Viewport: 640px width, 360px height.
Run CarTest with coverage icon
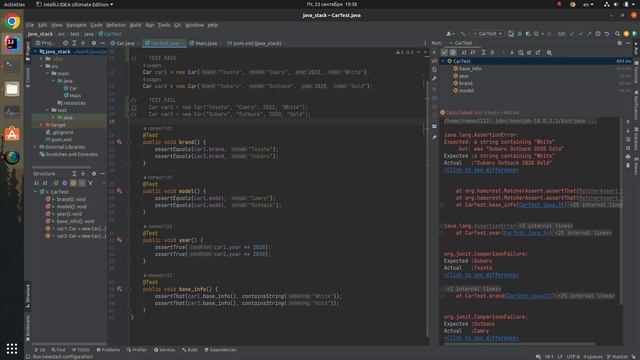pos(528,34)
